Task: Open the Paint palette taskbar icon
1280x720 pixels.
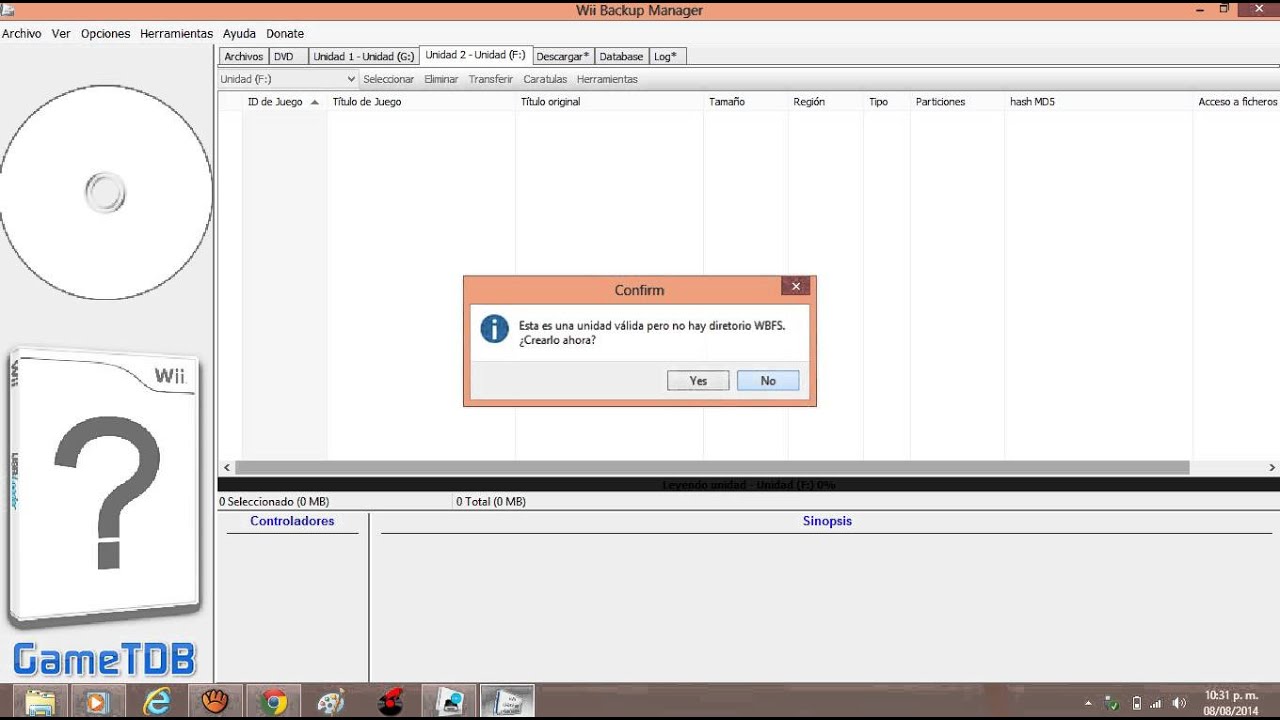Action: (x=331, y=702)
